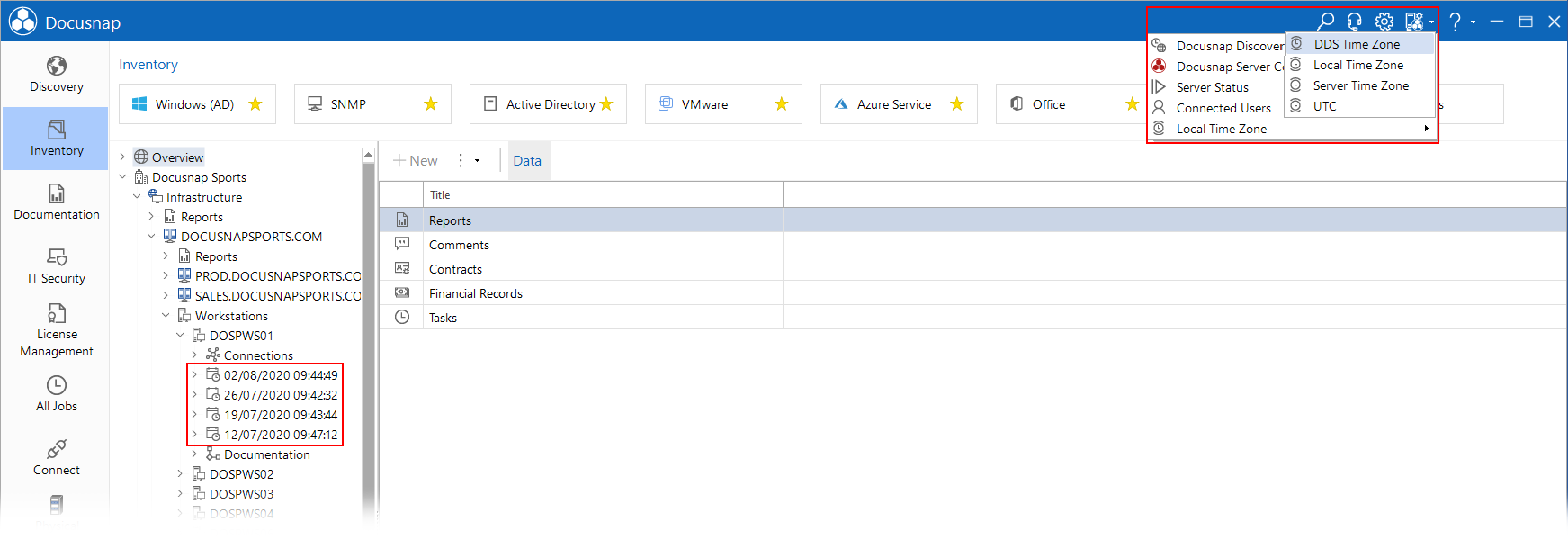Collapse the Workstations tree node
This screenshot has width=1568, height=548.
click(166, 316)
